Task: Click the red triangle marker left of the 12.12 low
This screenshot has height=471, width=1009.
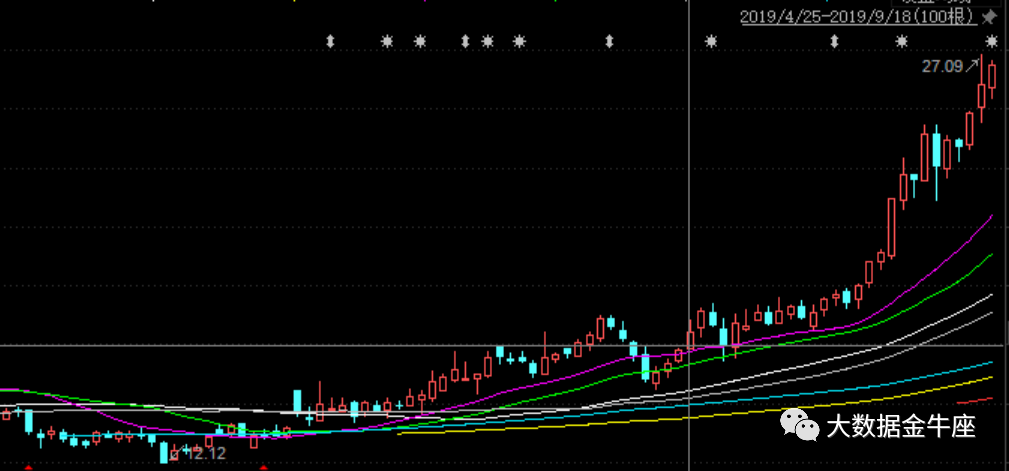Action: [x=28, y=468]
